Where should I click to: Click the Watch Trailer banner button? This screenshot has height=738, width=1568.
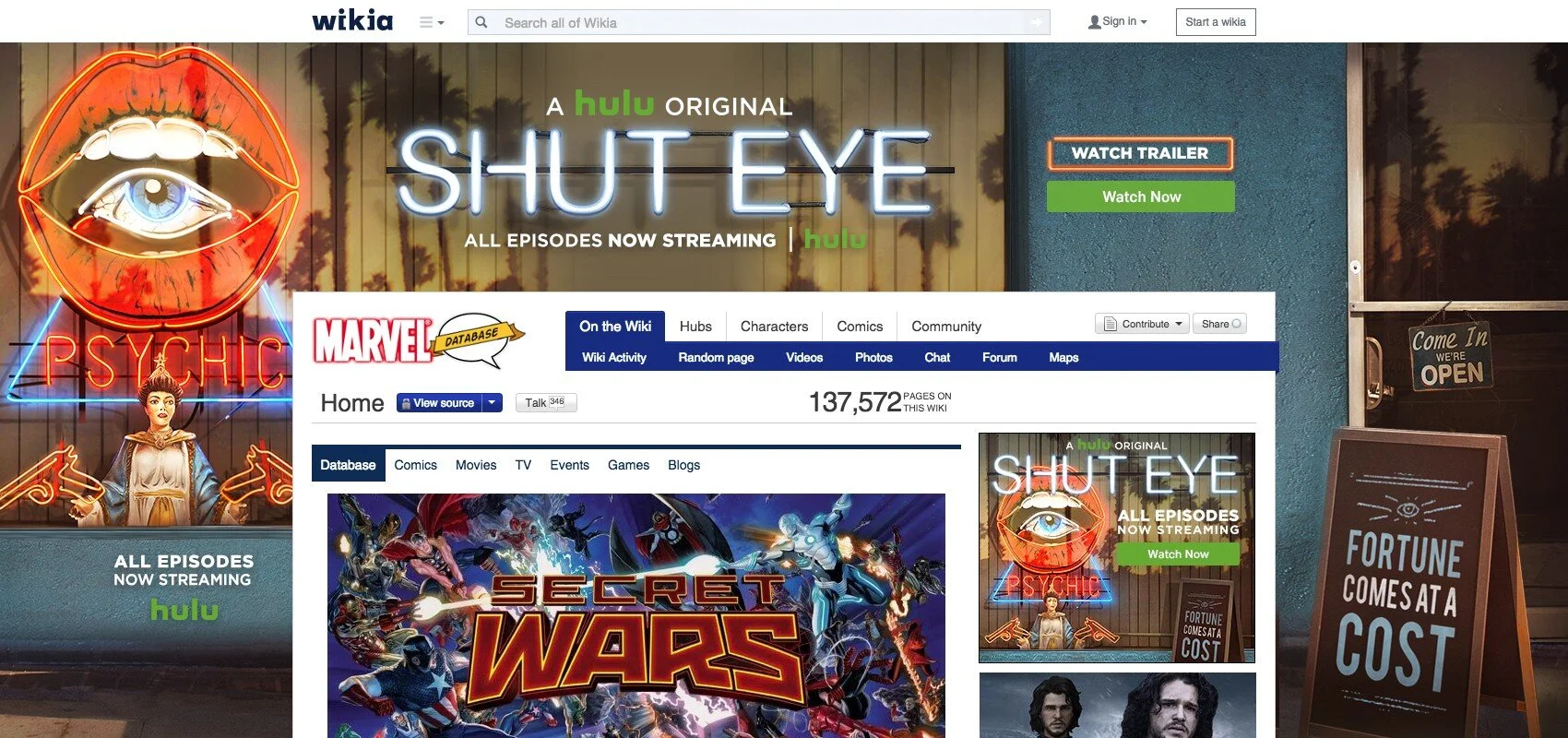[1140, 153]
